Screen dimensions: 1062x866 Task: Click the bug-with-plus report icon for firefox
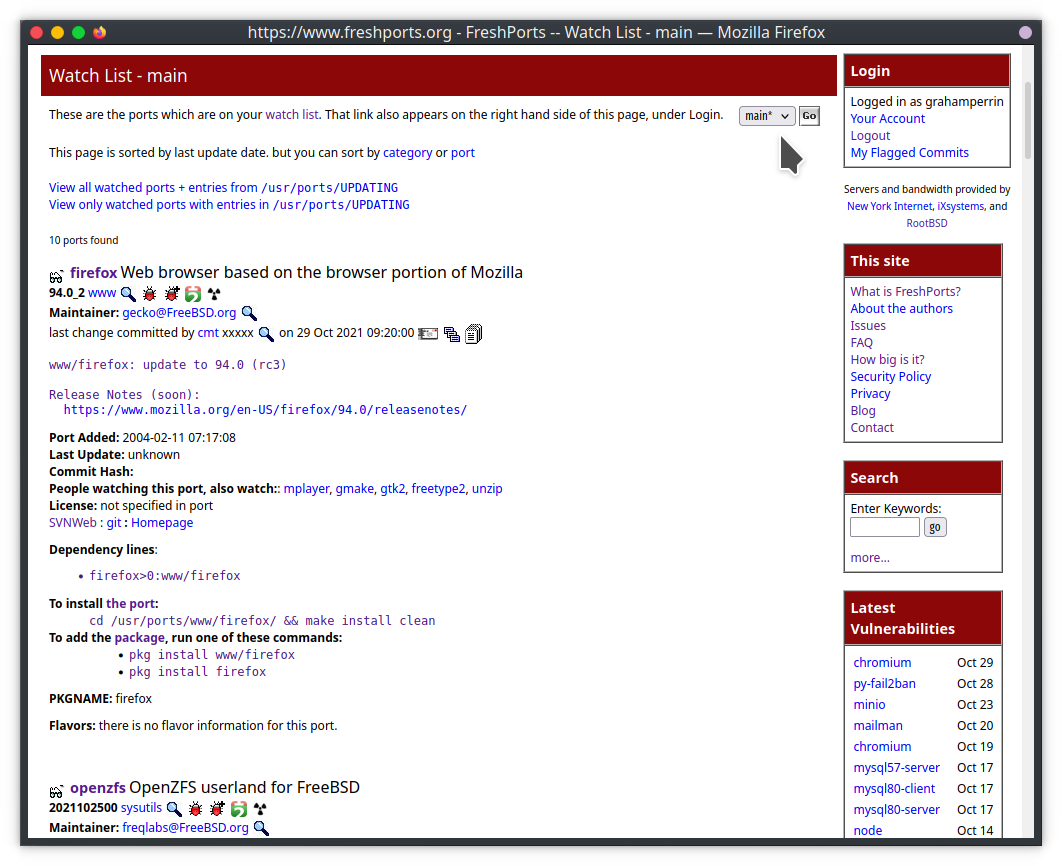[x=172, y=294]
